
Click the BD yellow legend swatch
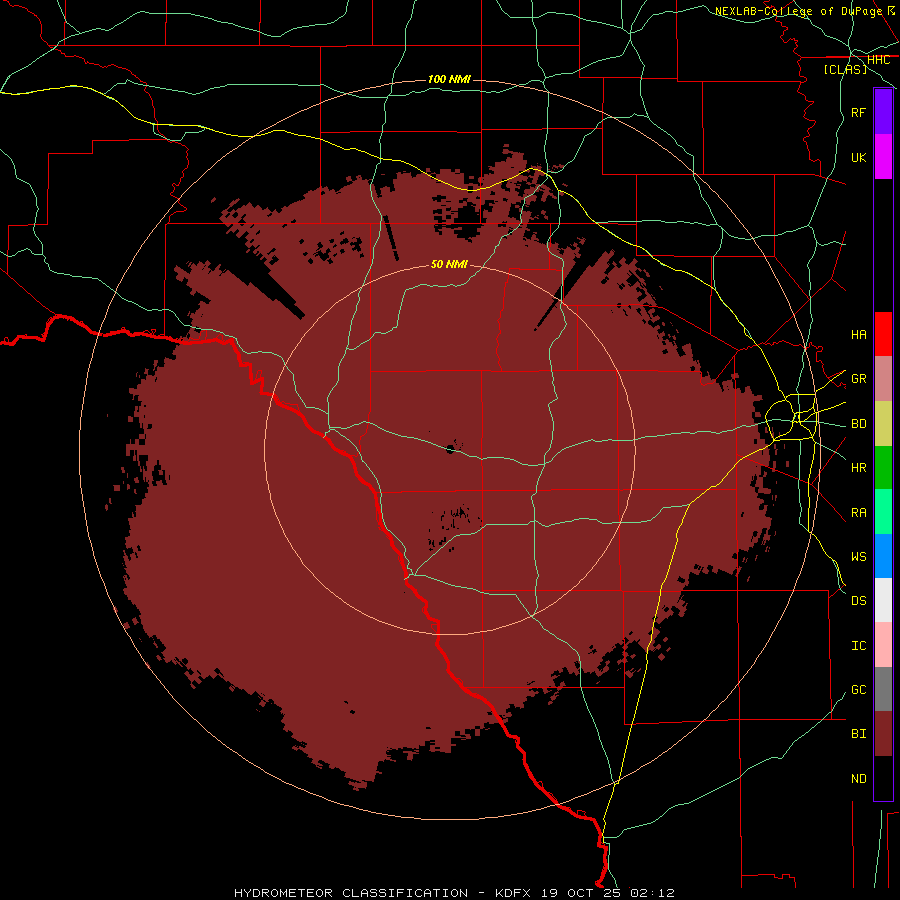coord(883,424)
